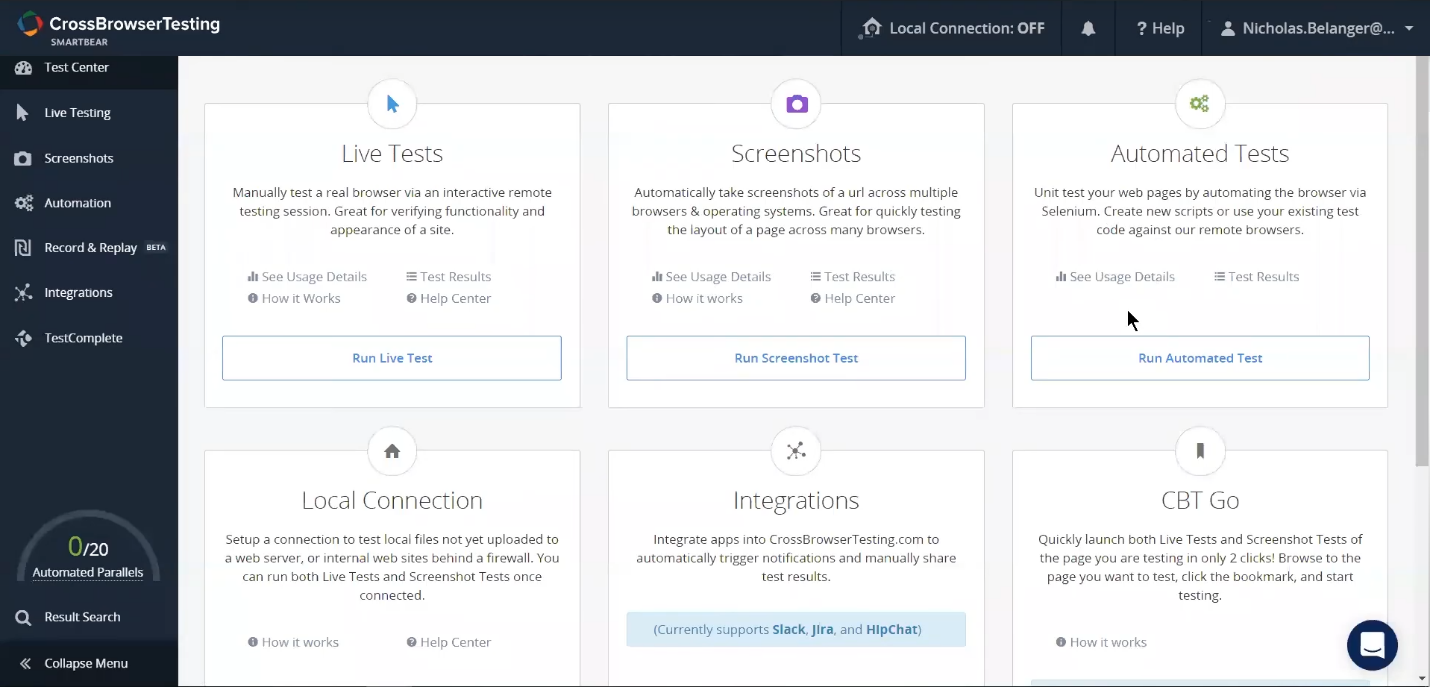Toggle Local Connection OFF switch
Screen dimensions: 1430x687
click(x=952, y=28)
